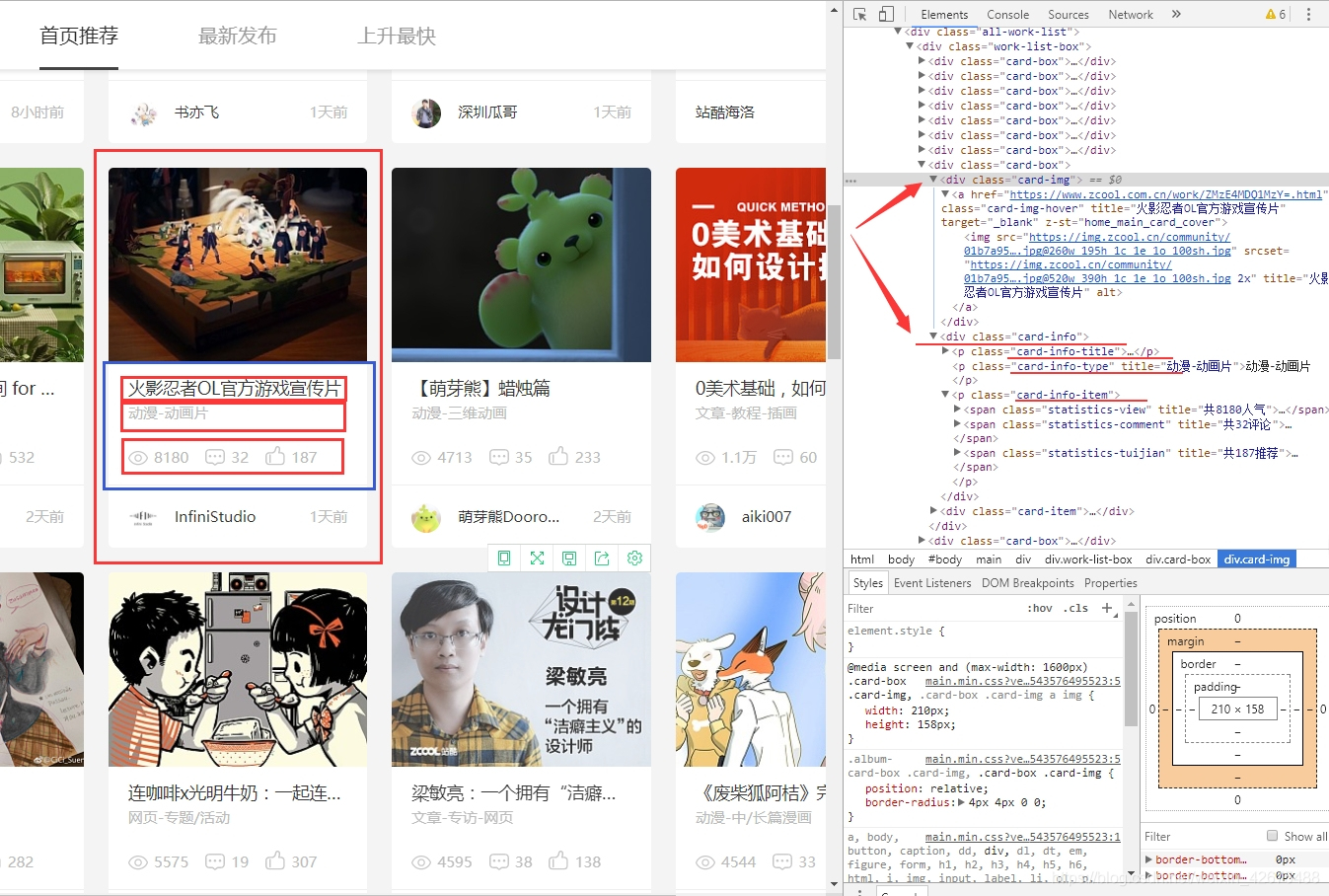Click 书亦飞's avatar icon
Viewport: 1329px width, 896px height.
click(143, 113)
